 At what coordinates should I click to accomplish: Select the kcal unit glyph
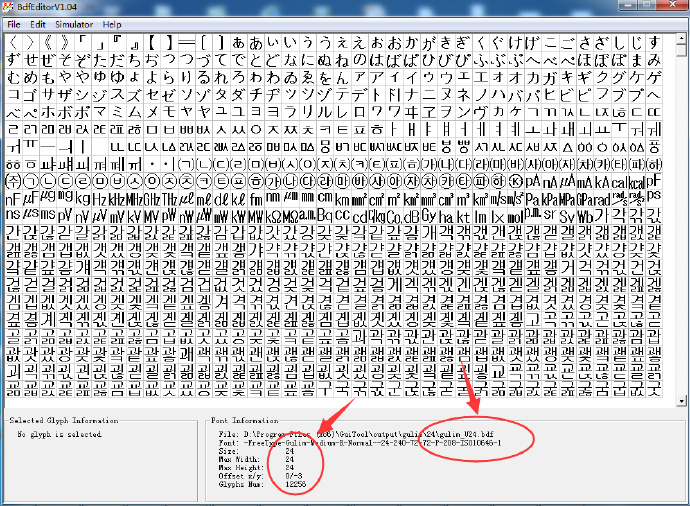point(636,182)
